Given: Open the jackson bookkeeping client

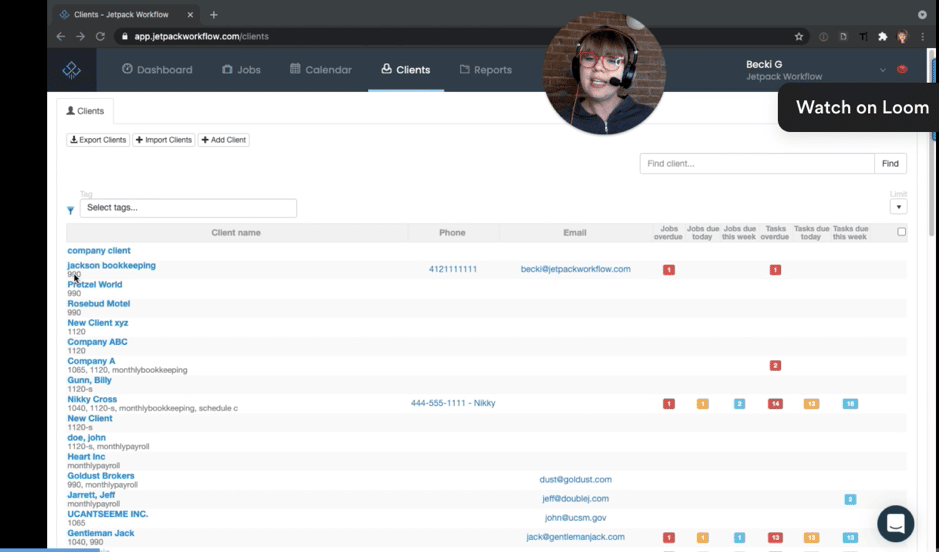Looking at the screenshot, I should [111, 265].
